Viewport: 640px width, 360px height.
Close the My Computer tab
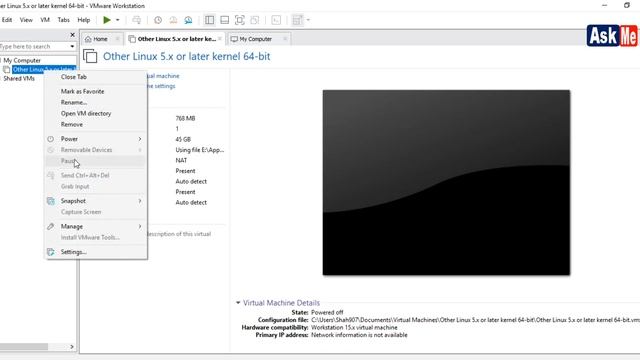tap(285, 39)
